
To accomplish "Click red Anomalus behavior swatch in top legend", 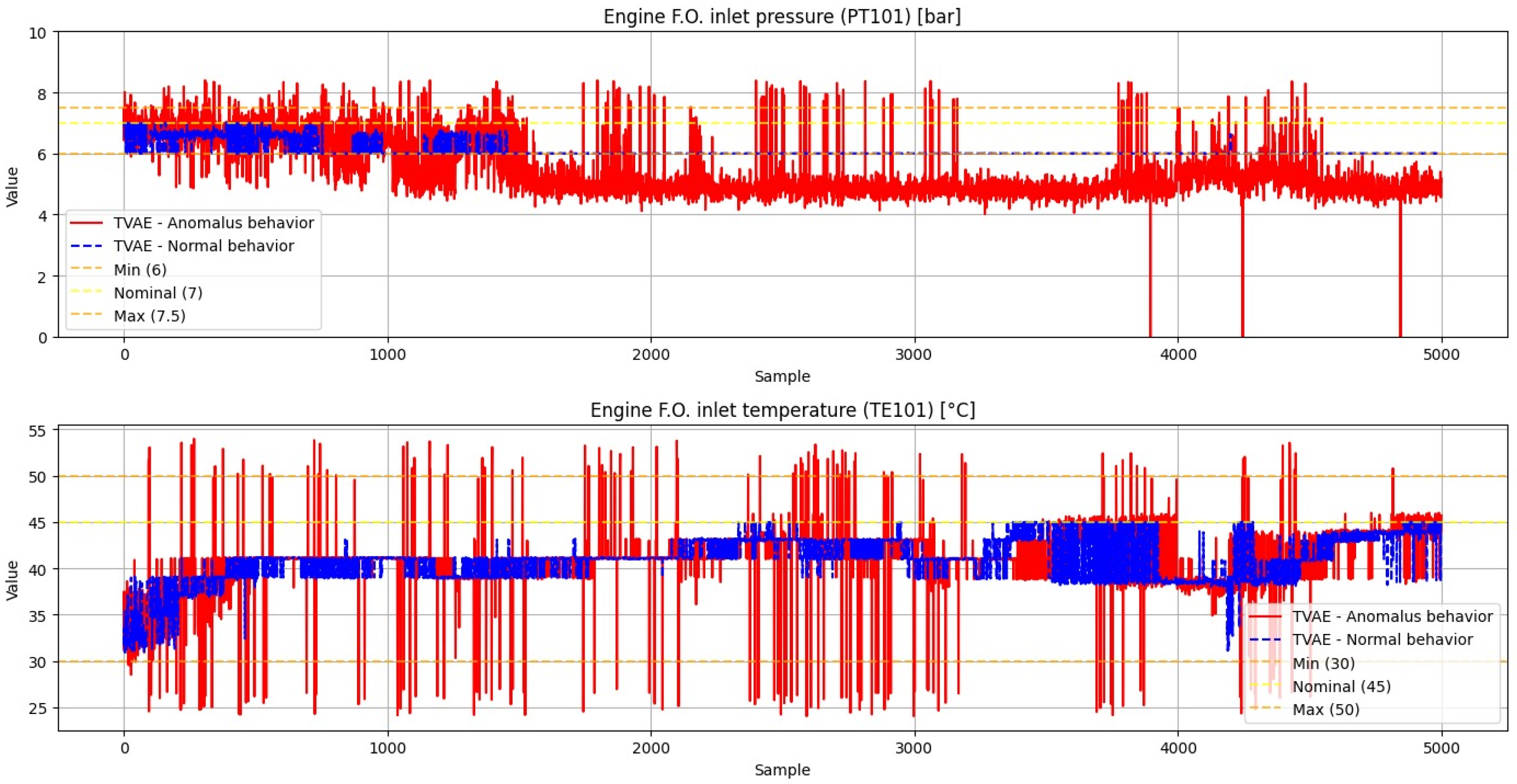I will [x=87, y=223].
